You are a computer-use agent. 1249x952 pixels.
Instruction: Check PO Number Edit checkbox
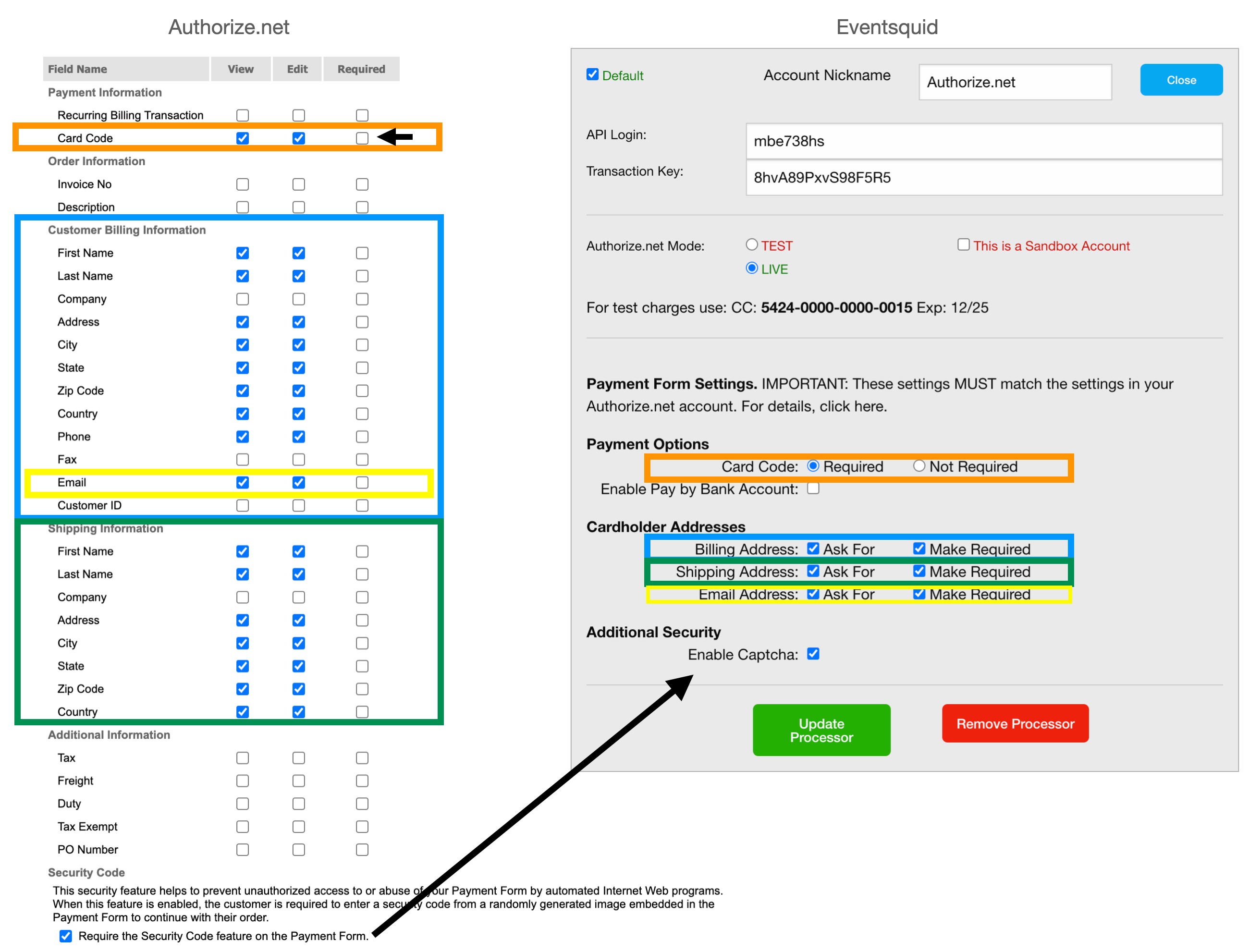click(298, 849)
